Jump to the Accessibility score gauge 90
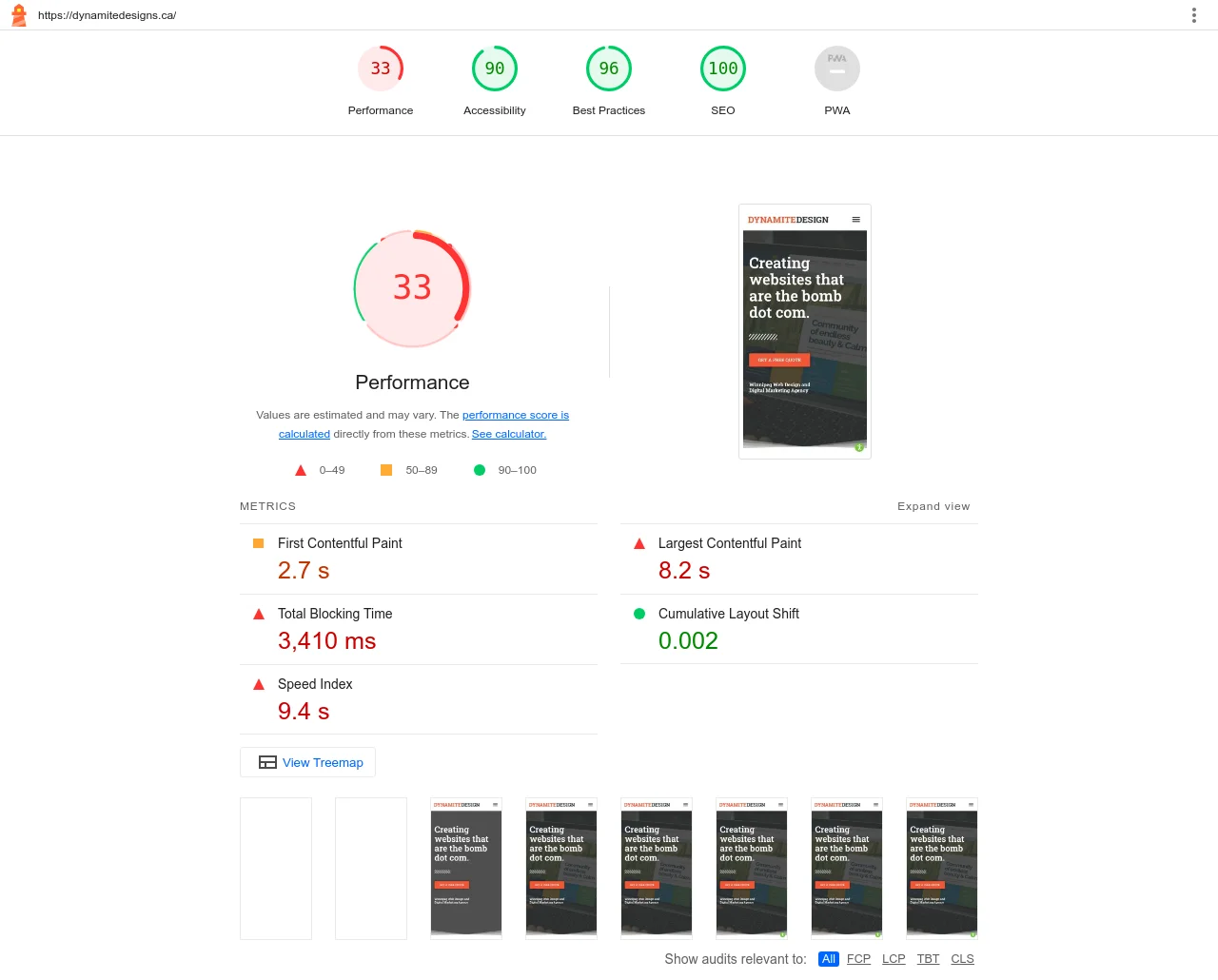 coord(495,69)
